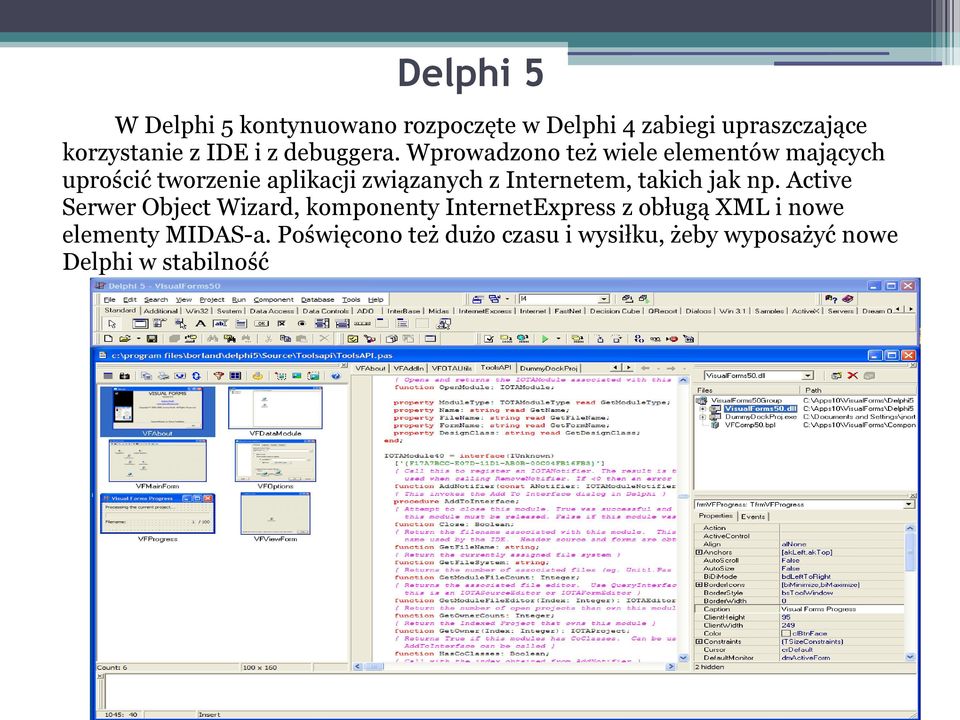Select the VFAbout form thumbnail
Image resolution: width=960 pixels, height=720 pixels.
157,411
